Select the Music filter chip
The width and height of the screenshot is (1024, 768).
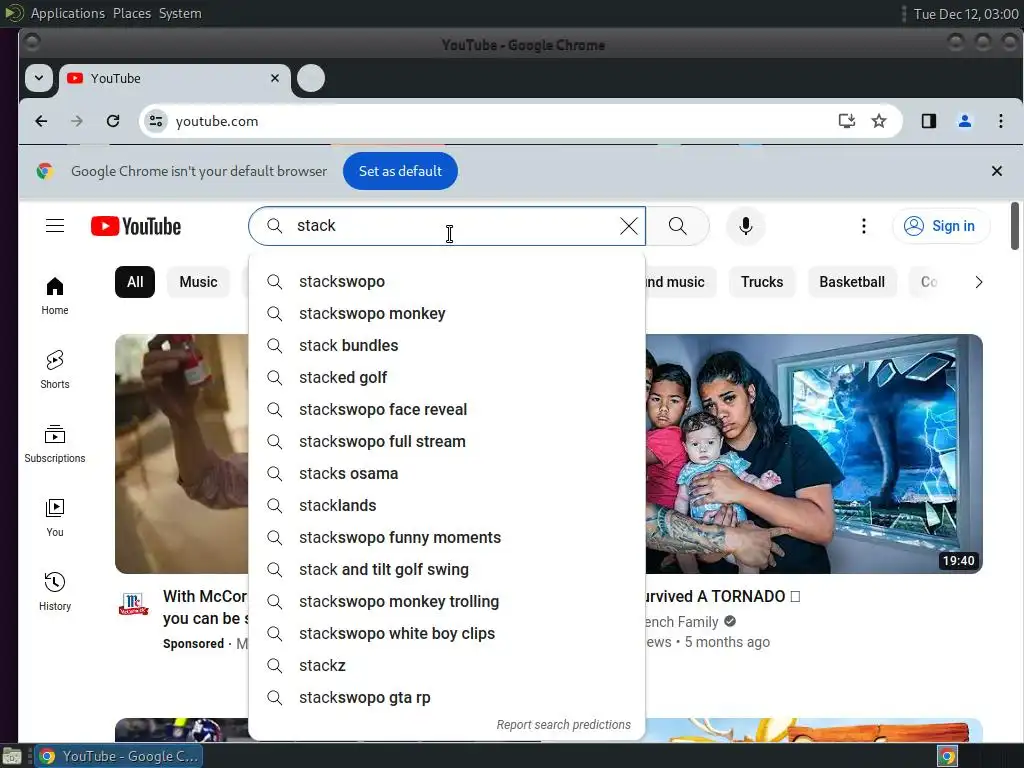(199, 282)
